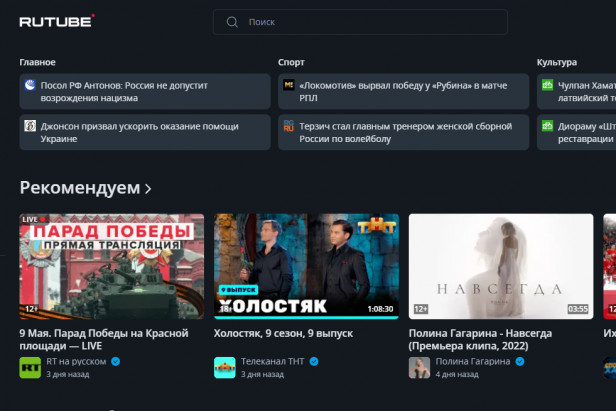
Task: Click source icon beside Джонсон призвал news
Action: [x=29, y=126]
